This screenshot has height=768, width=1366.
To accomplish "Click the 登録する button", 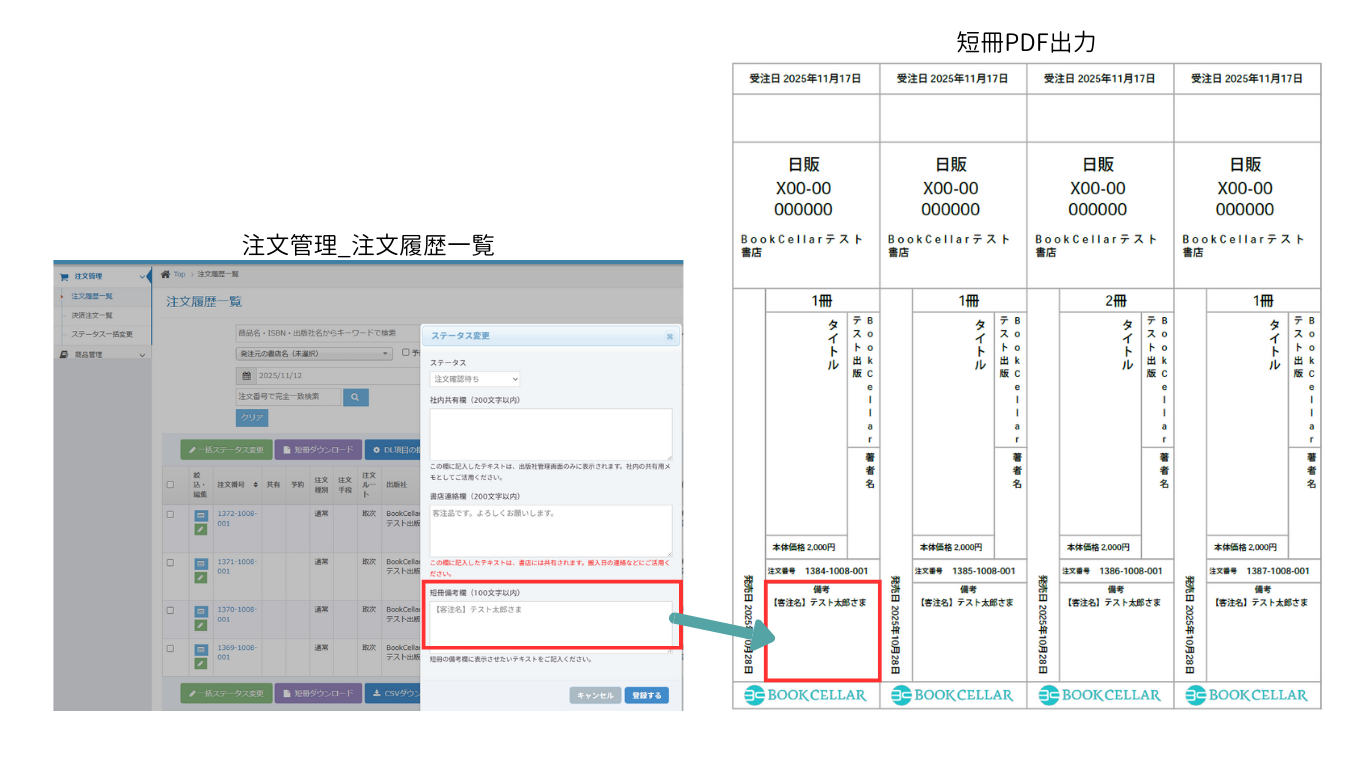I will click(646, 695).
